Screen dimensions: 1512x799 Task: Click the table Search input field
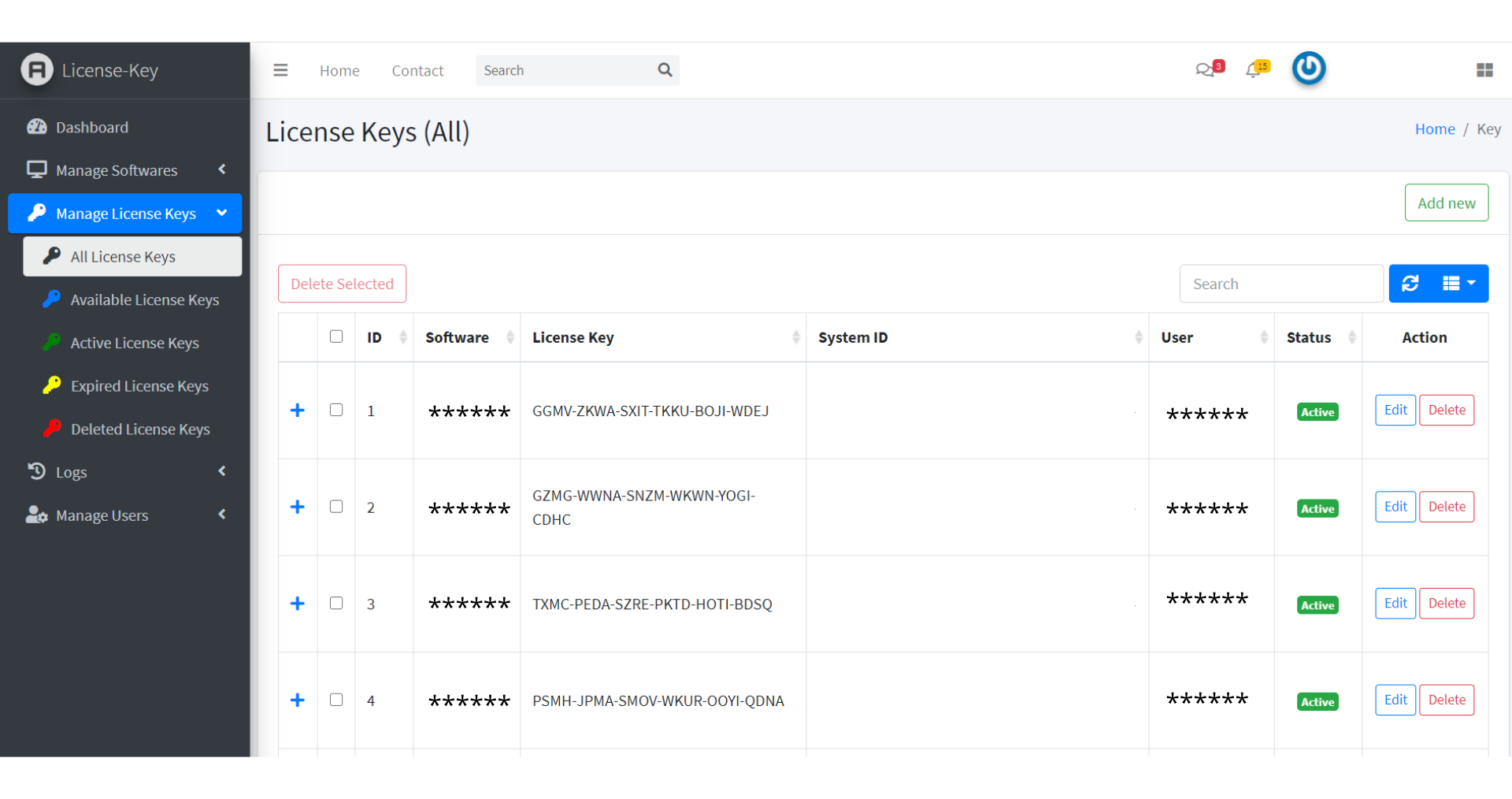click(1280, 284)
